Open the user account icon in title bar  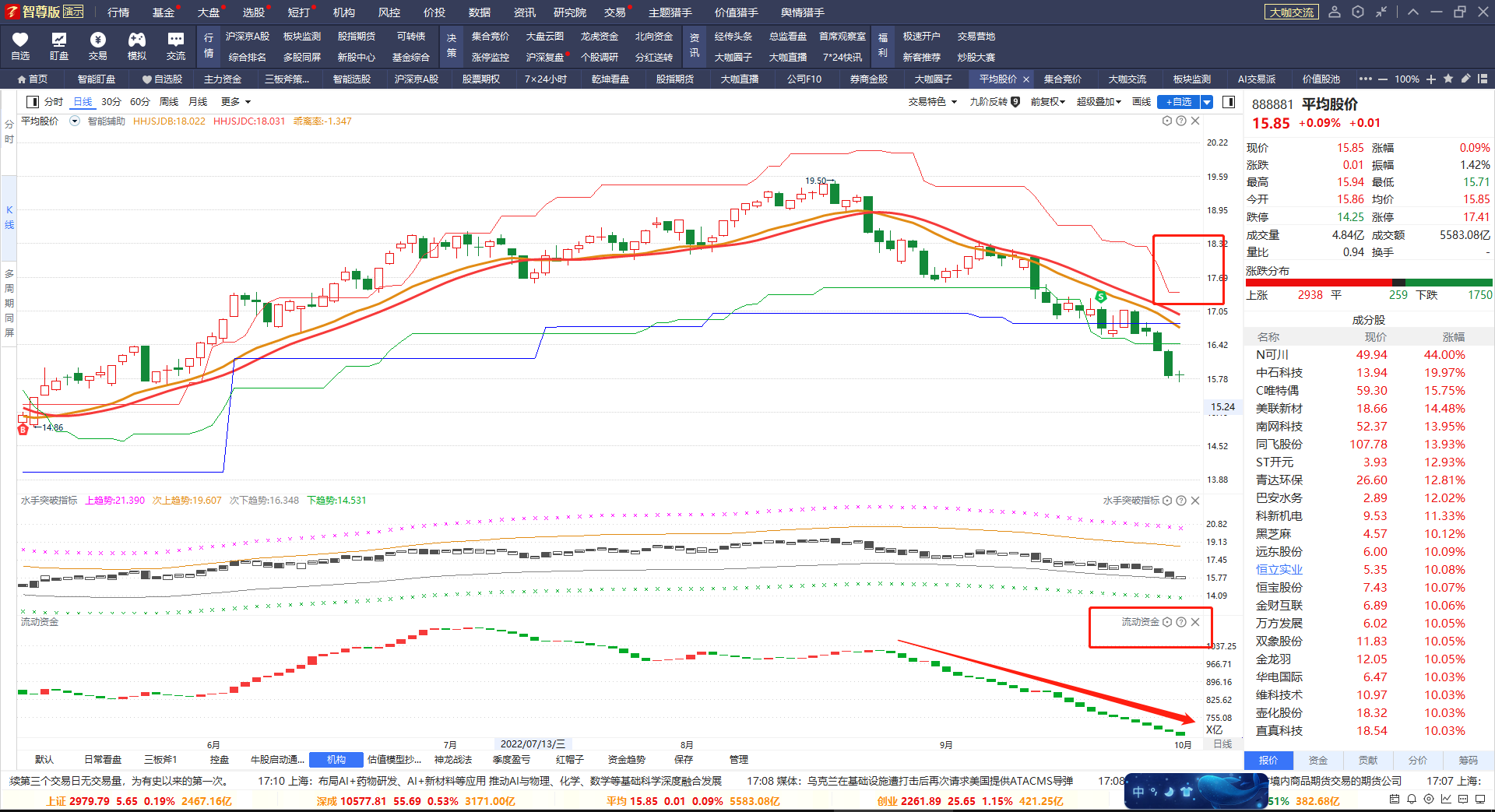pyautogui.click(x=1335, y=12)
